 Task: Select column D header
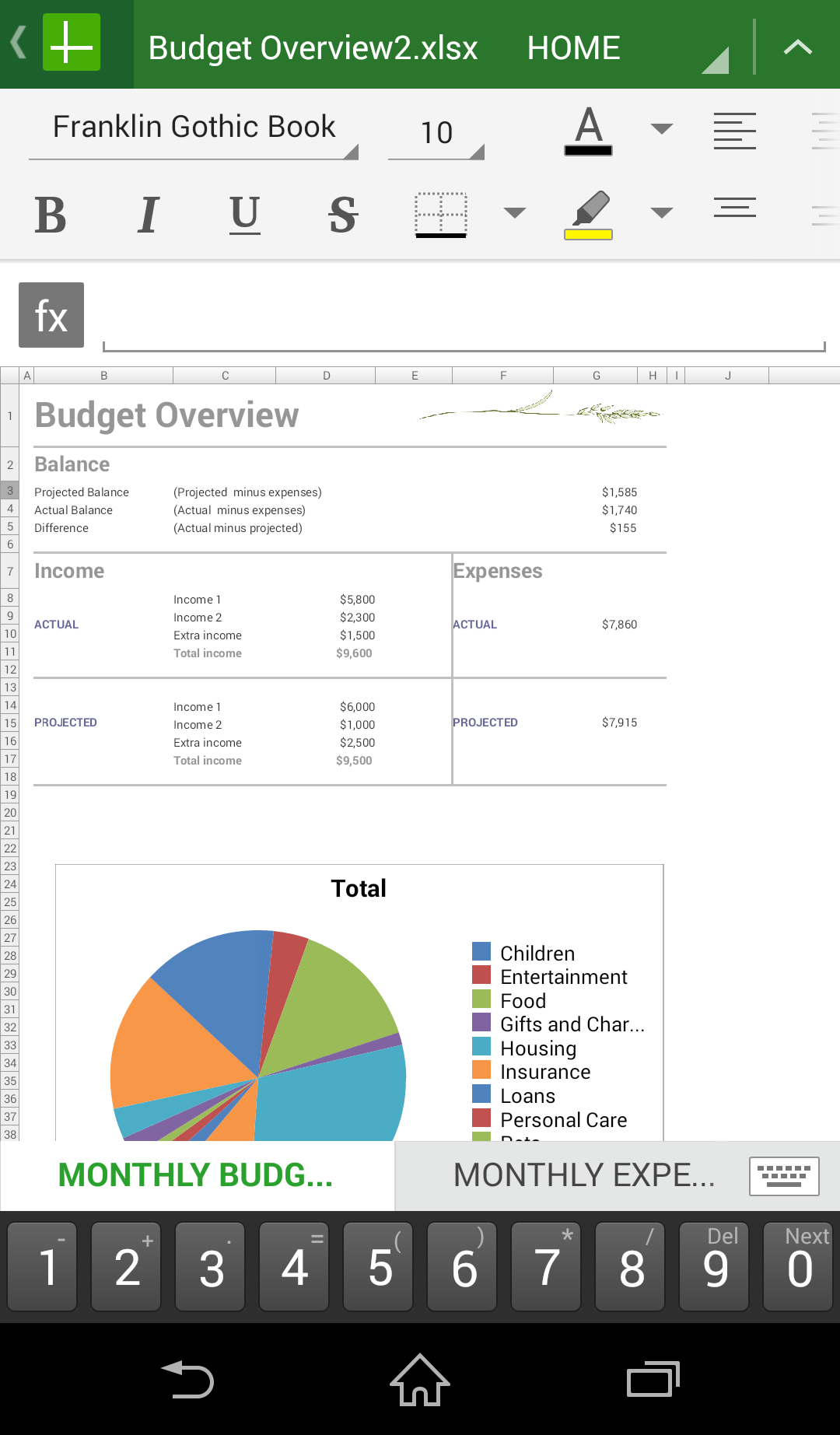click(x=326, y=376)
